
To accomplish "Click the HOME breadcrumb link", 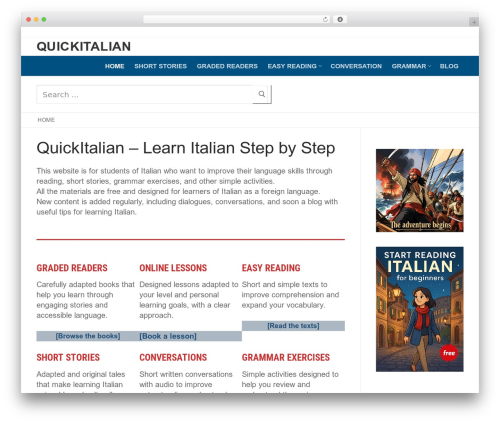I will click(x=46, y=120).
